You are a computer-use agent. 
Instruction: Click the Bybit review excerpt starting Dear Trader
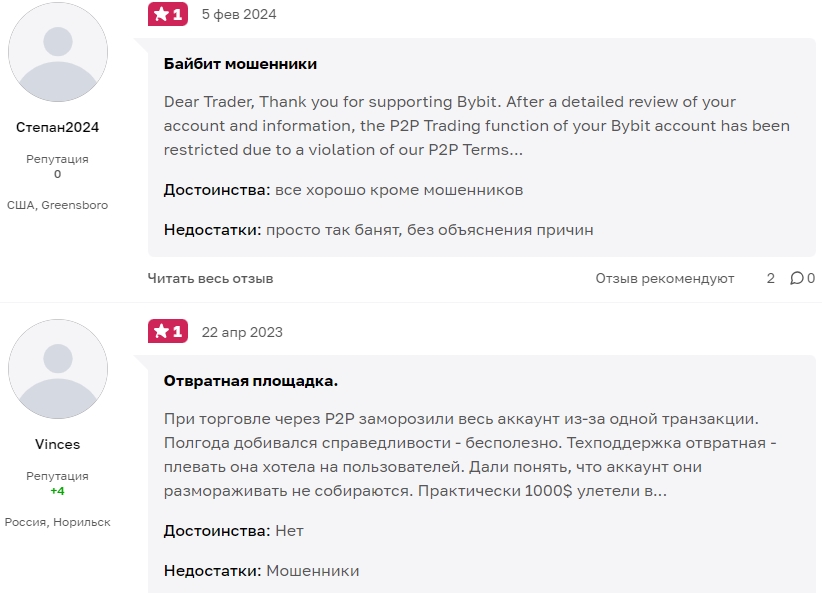(476, 126)
